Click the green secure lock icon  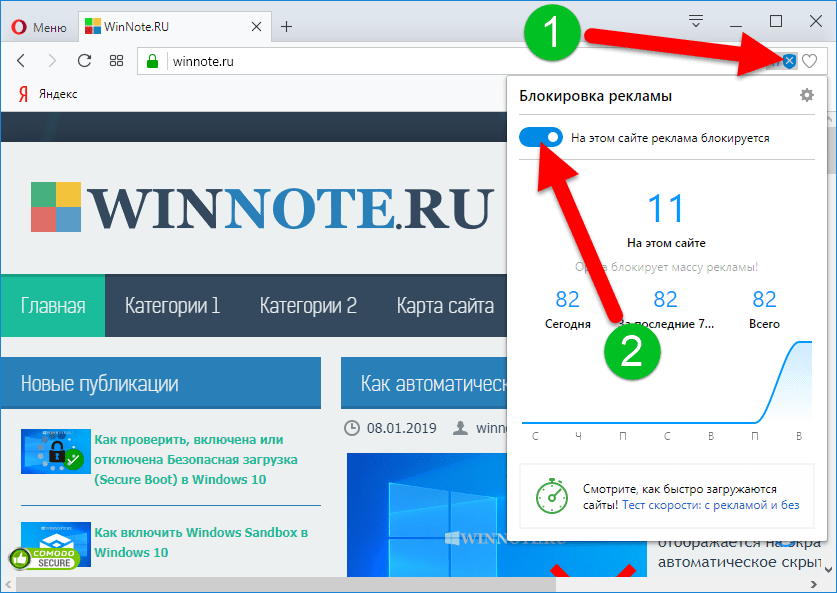pyautogui.click(x=153, y=61)
